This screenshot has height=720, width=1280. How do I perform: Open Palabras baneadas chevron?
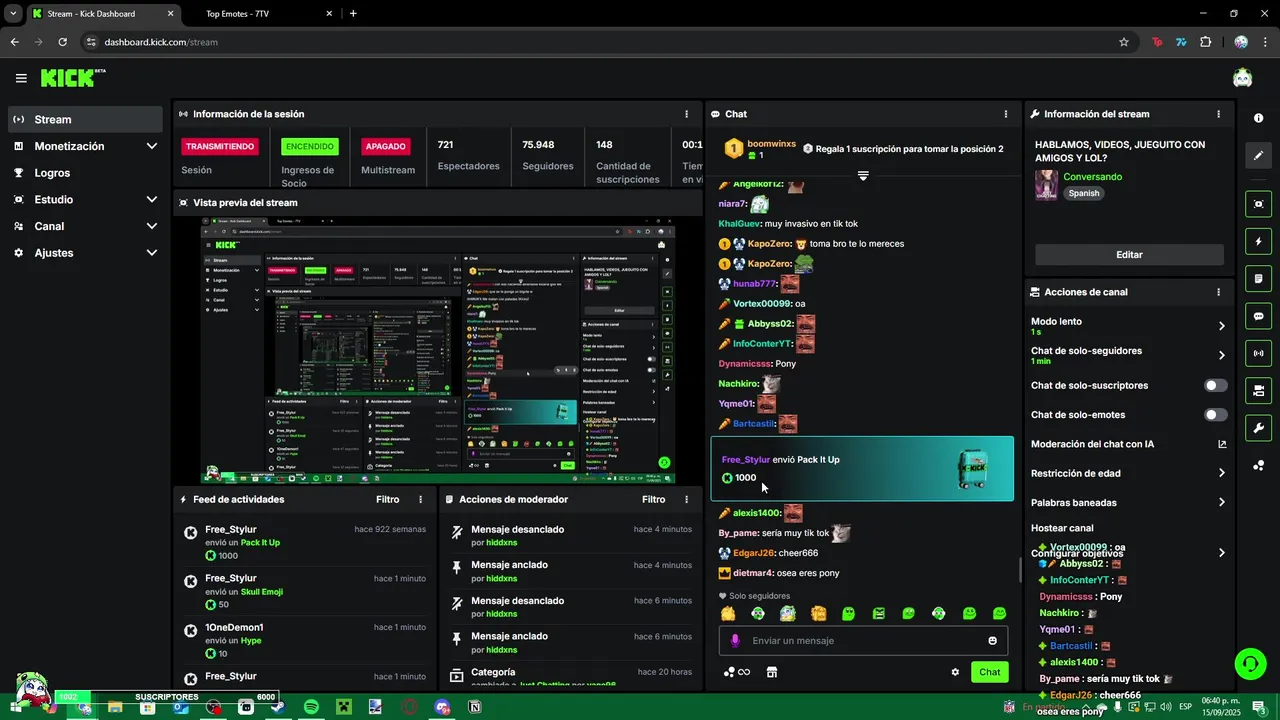(x=1222, y=502)
